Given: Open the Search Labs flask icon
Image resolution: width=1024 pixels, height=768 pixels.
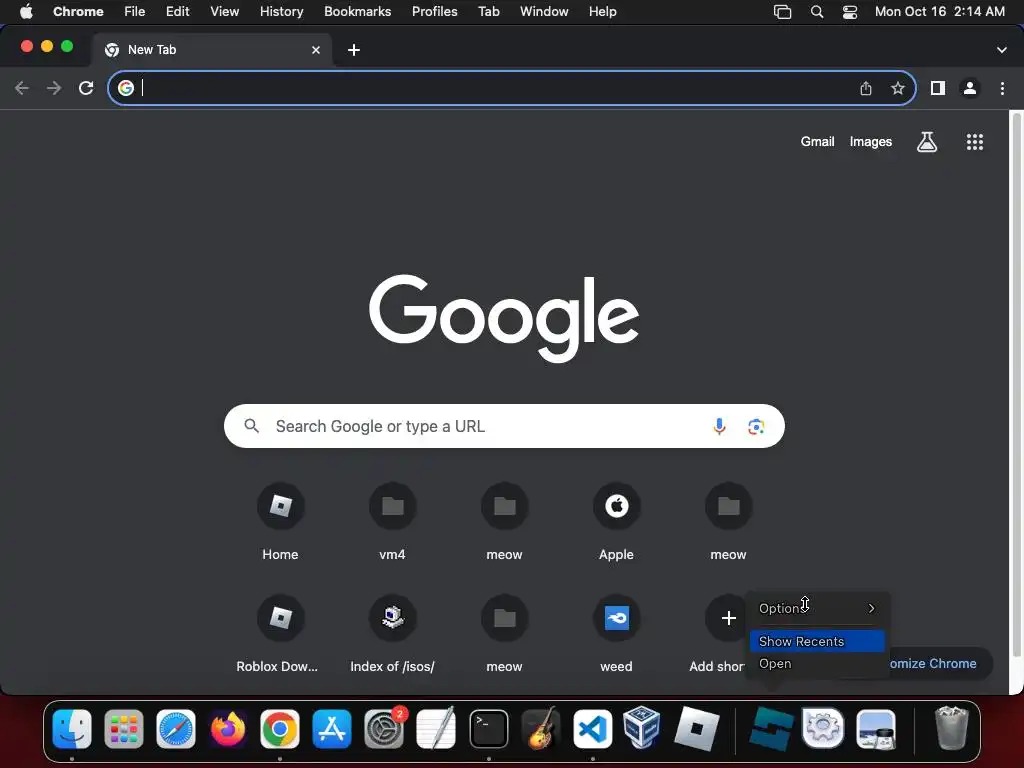Looking at the screenshot, I should click(927, 142).
